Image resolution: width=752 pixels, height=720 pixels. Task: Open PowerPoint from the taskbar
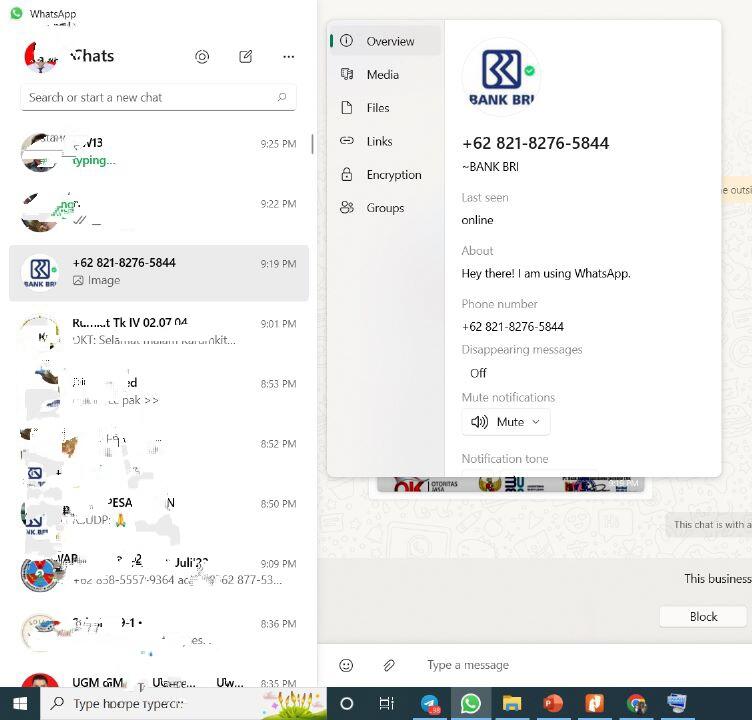click(553, 704)
